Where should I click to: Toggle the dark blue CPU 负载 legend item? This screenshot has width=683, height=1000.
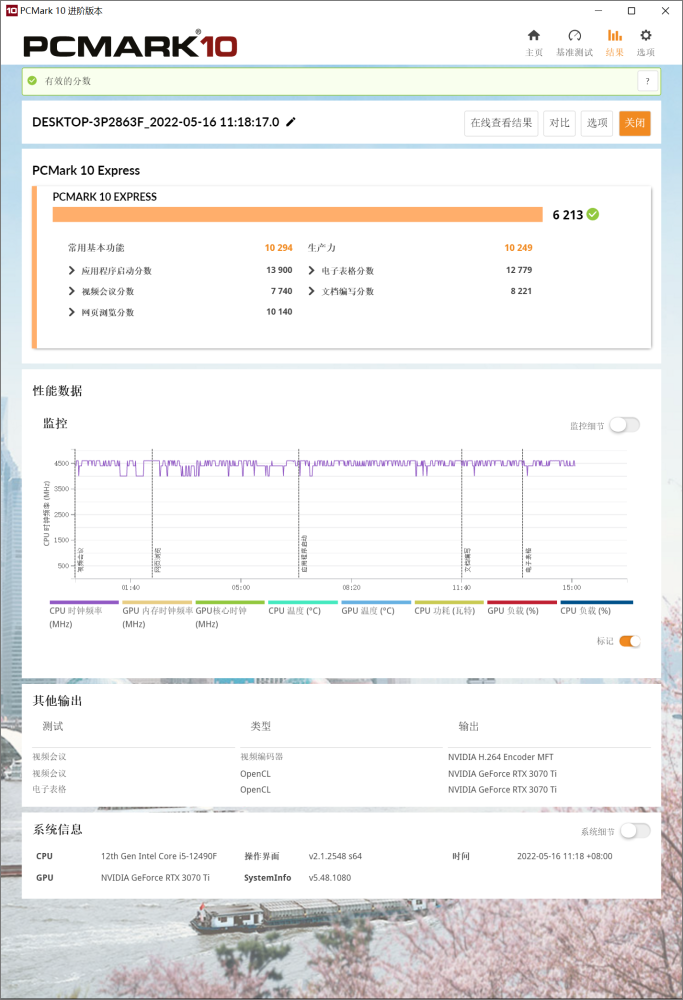coord(596,607)
